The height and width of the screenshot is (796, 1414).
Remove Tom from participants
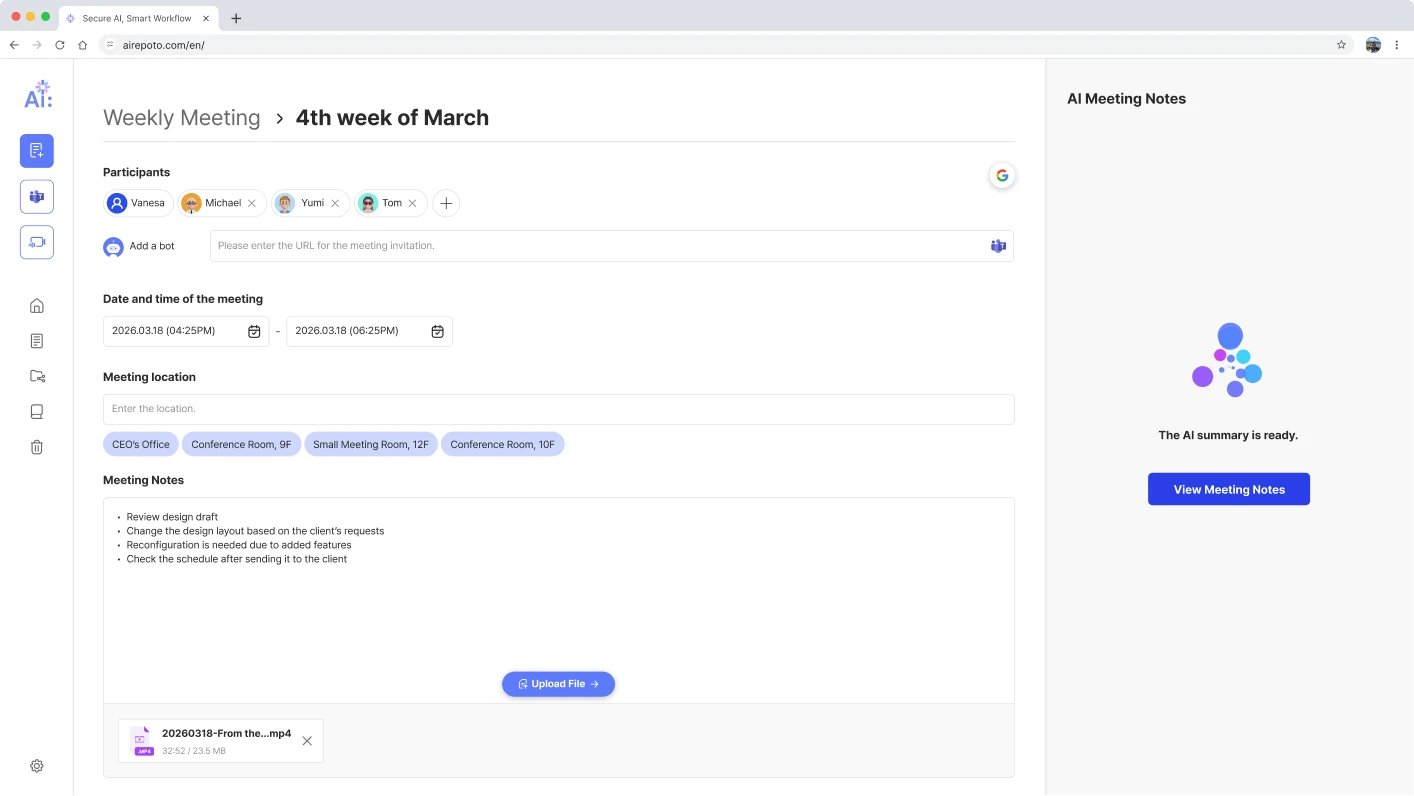coord(412,203)
